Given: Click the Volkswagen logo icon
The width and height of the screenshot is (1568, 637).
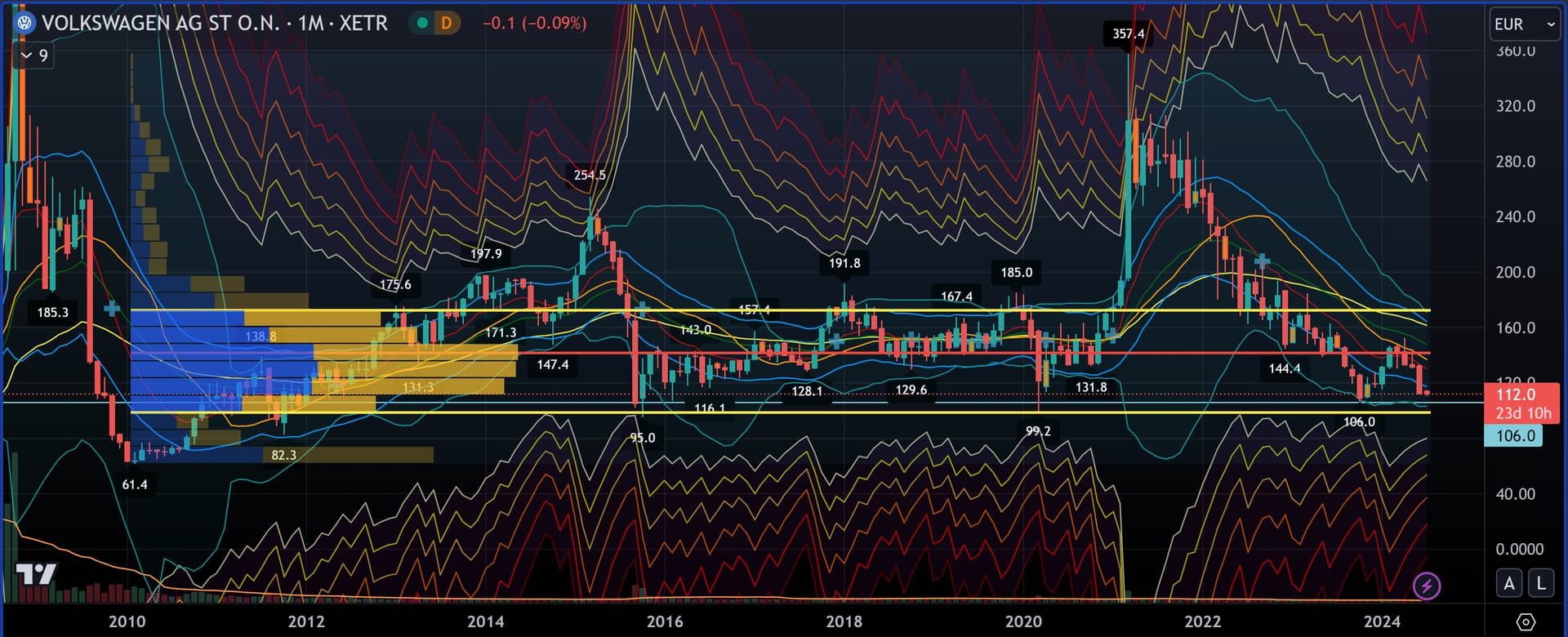Looking at the screenshot, I should point(25,23).
